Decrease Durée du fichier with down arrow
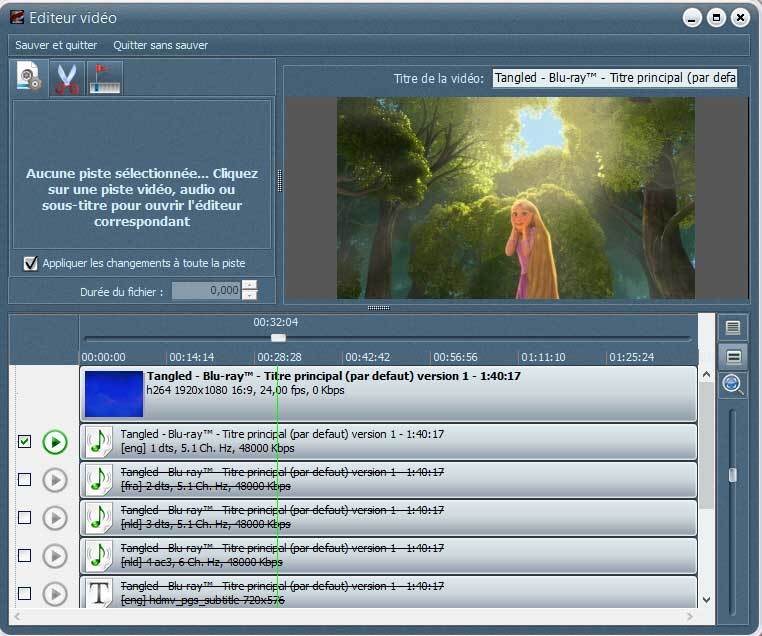The image size is (762, 636). point(249,295)
